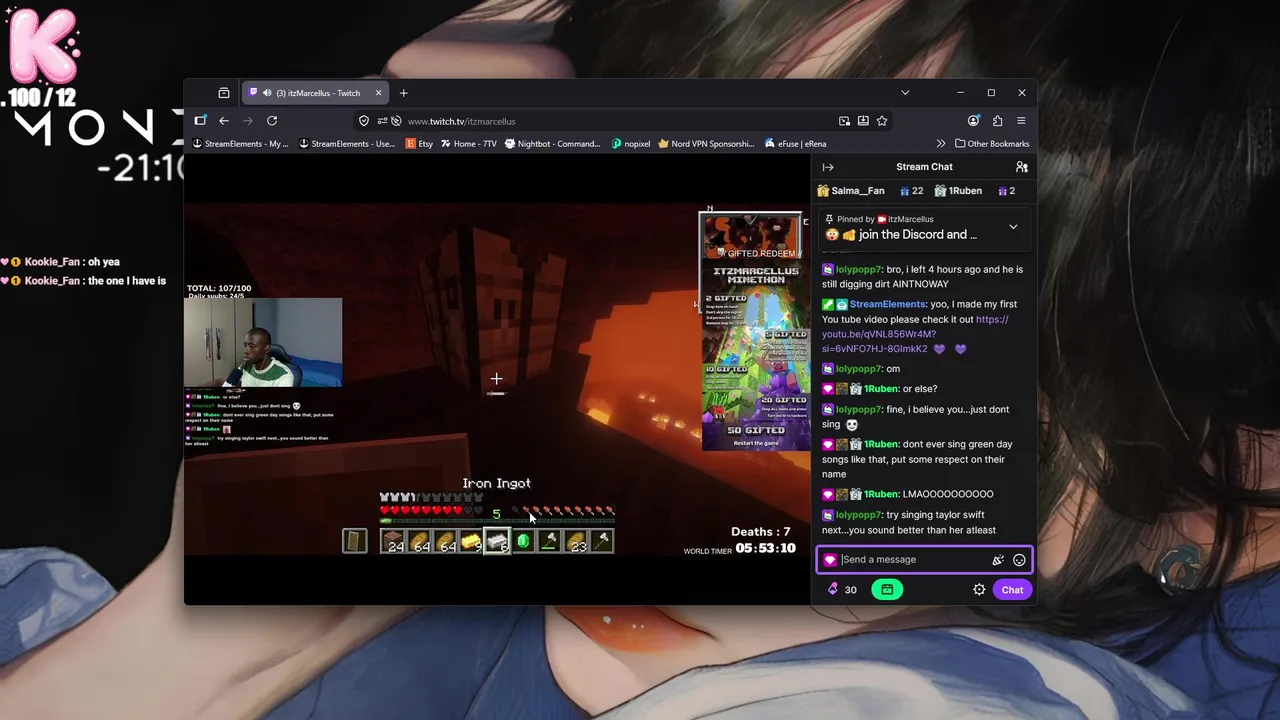Show more bookmarks chevron
This screenshot has width=1280, height=720.
(x=940, y=144)
